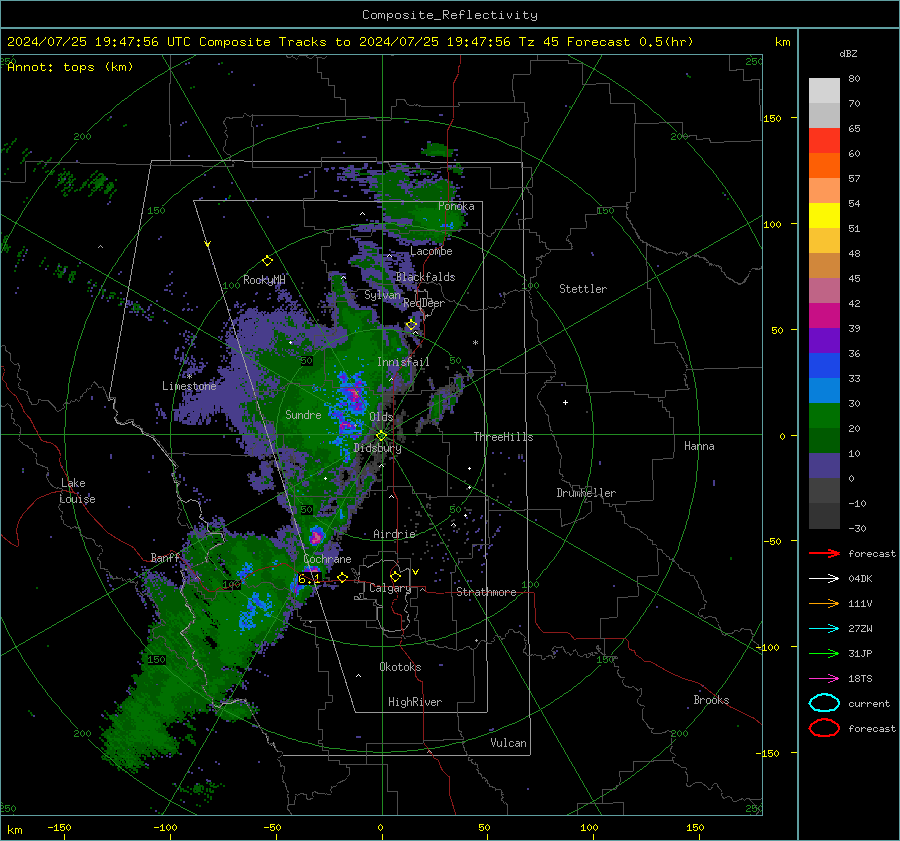Click the red forecast ellipse icon
The width and height of the screenshot is (900, 841).
824,728
